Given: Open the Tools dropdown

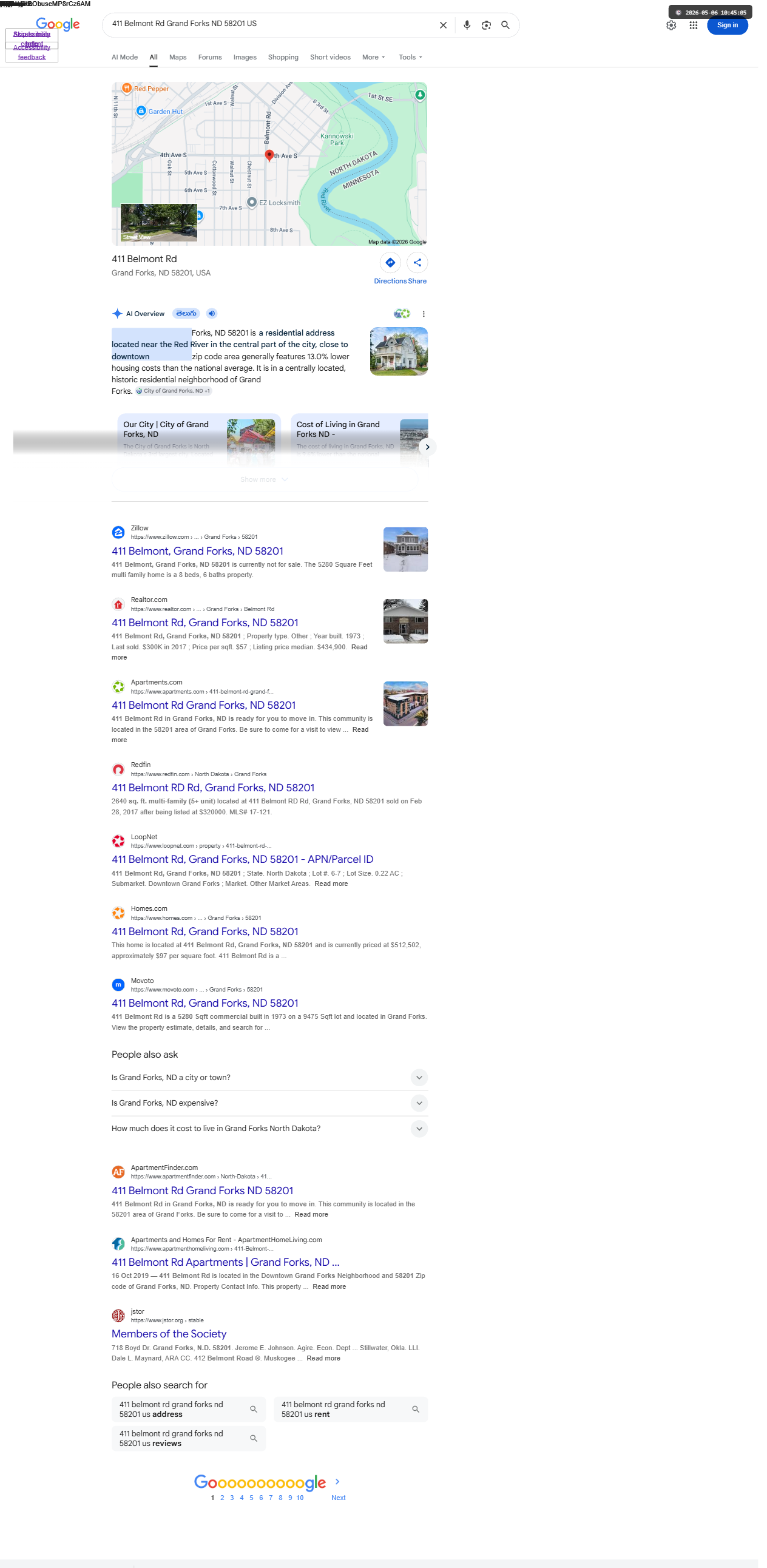Looking at the screenshot, I should pyautogui.click(x=411, y=57).
